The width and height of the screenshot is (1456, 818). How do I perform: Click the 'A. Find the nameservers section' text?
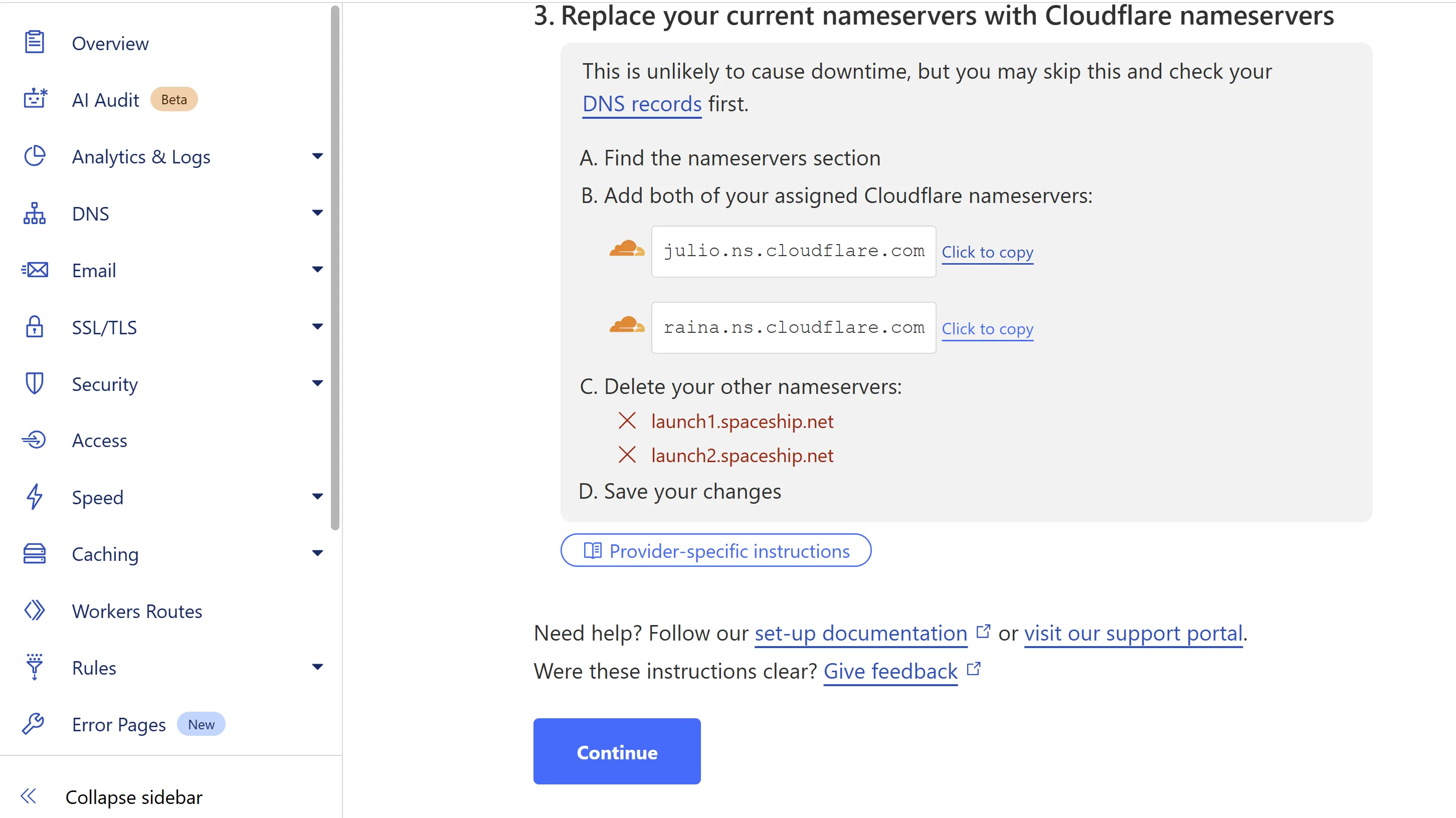pos(731,157)
